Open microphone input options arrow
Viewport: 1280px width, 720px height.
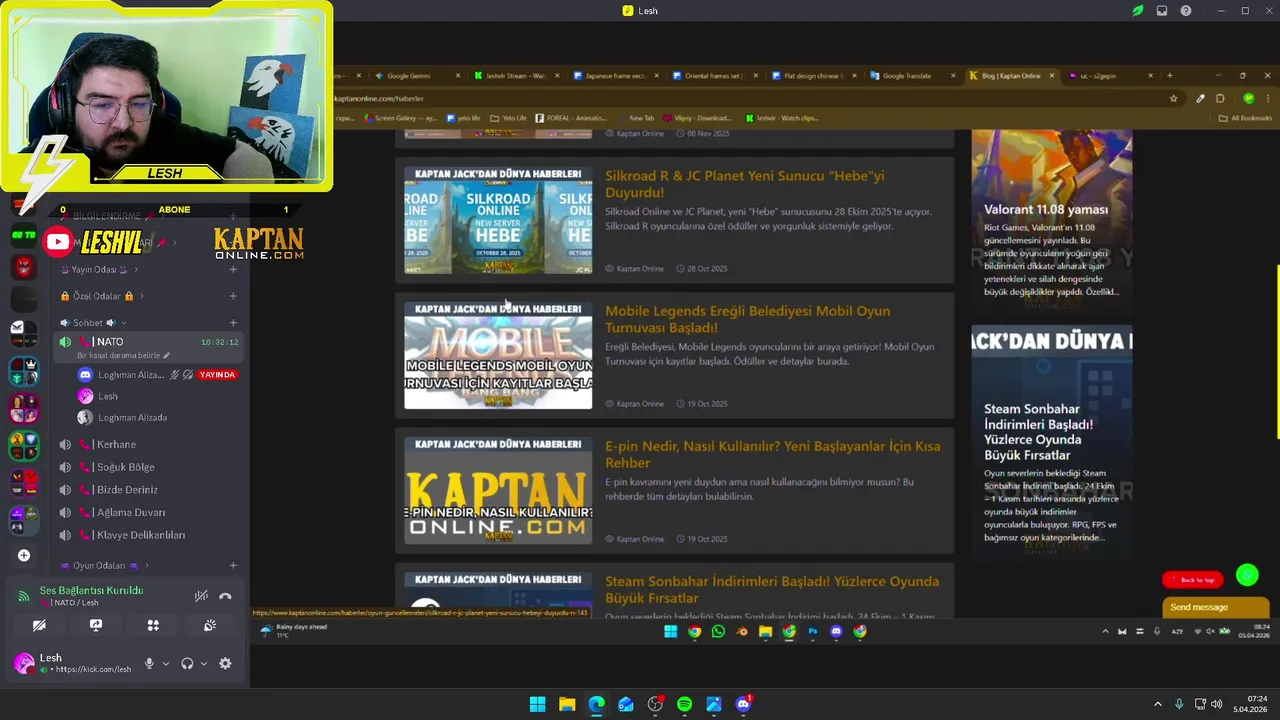click(x=166, y=664)
